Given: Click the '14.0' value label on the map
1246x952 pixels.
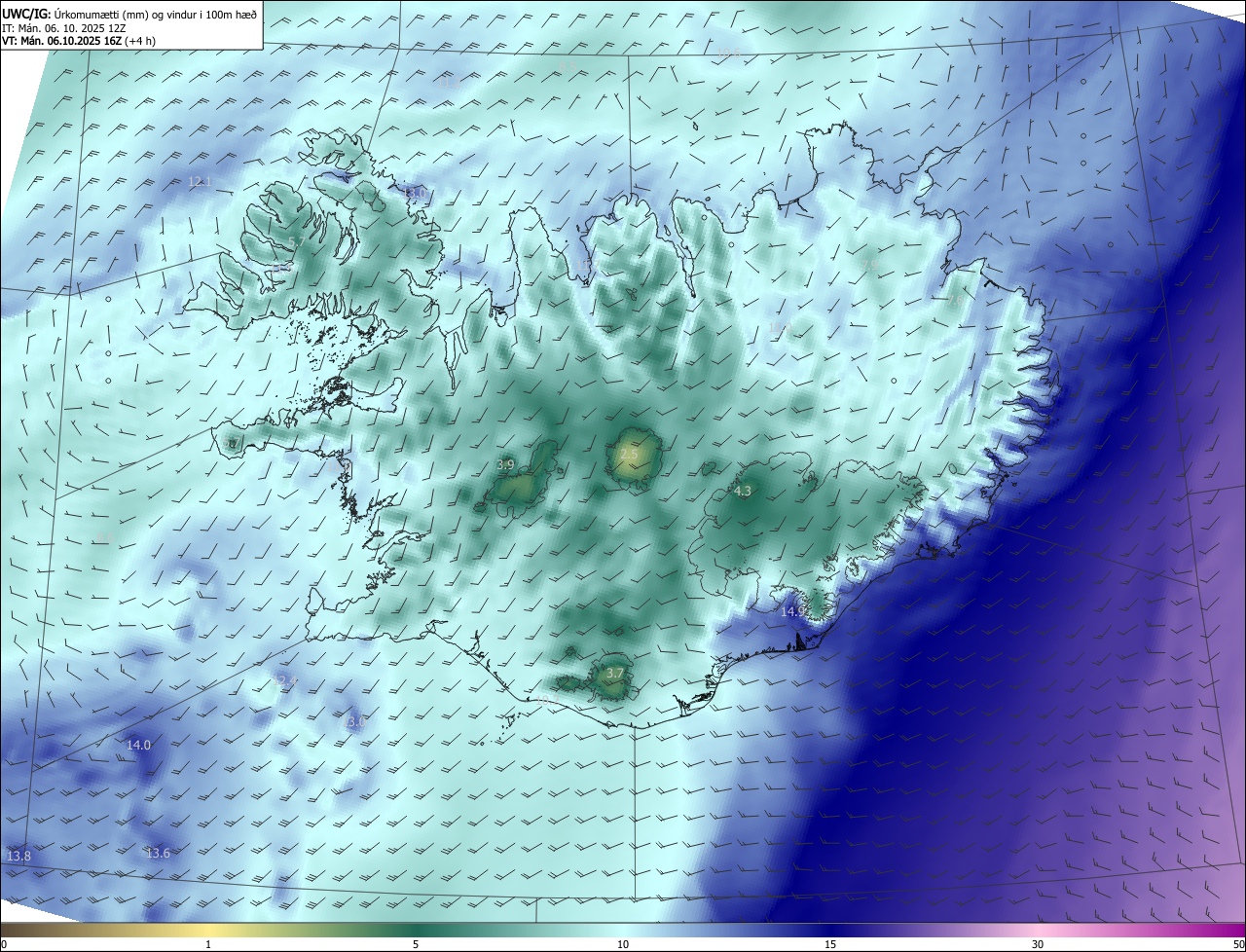Looking at the screenshot, I should 139,746.
